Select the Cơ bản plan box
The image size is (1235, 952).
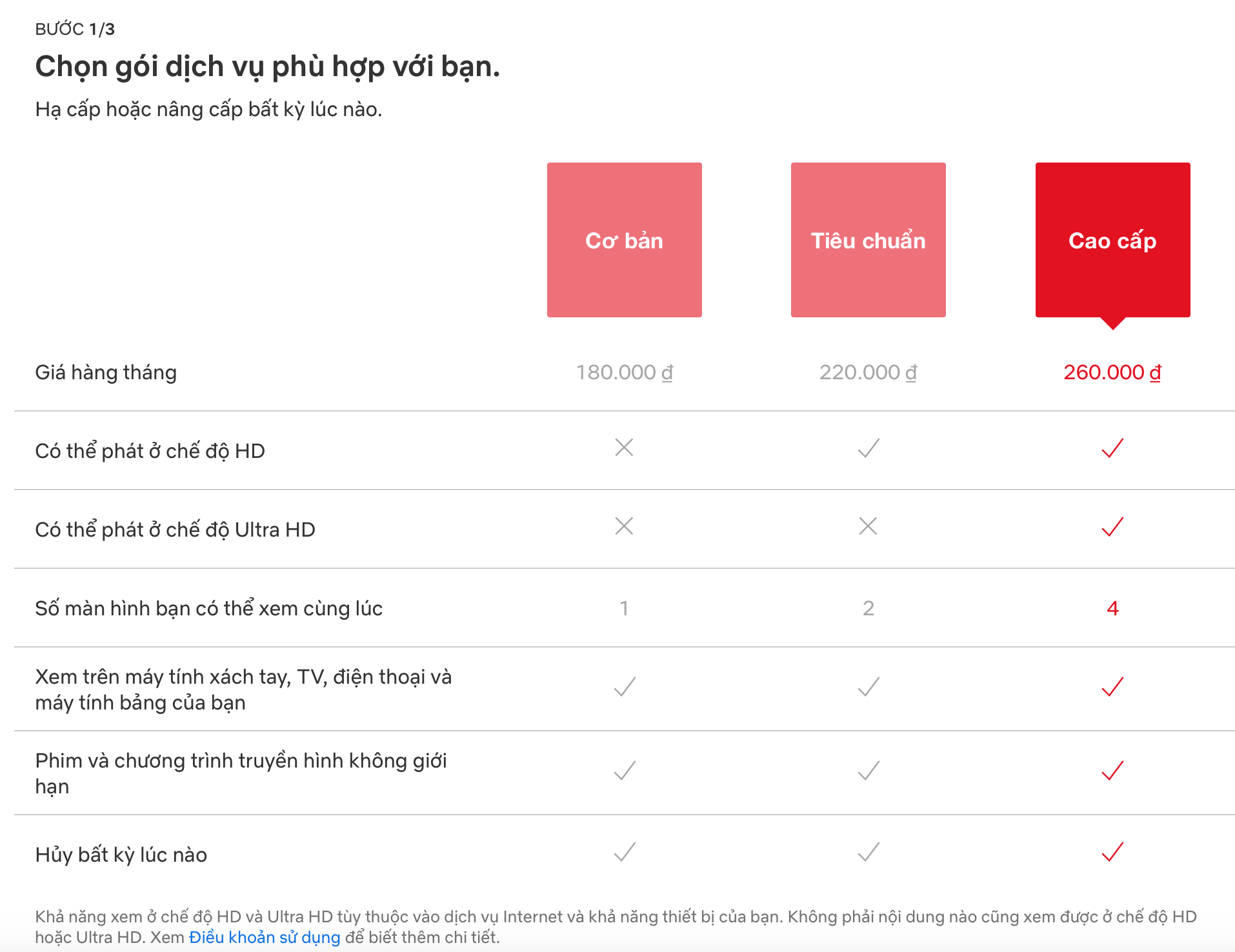[623, 240]
